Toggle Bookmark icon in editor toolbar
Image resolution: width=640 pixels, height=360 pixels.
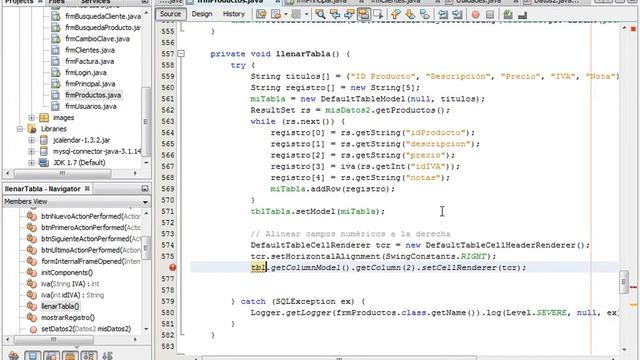coord(424,15)
